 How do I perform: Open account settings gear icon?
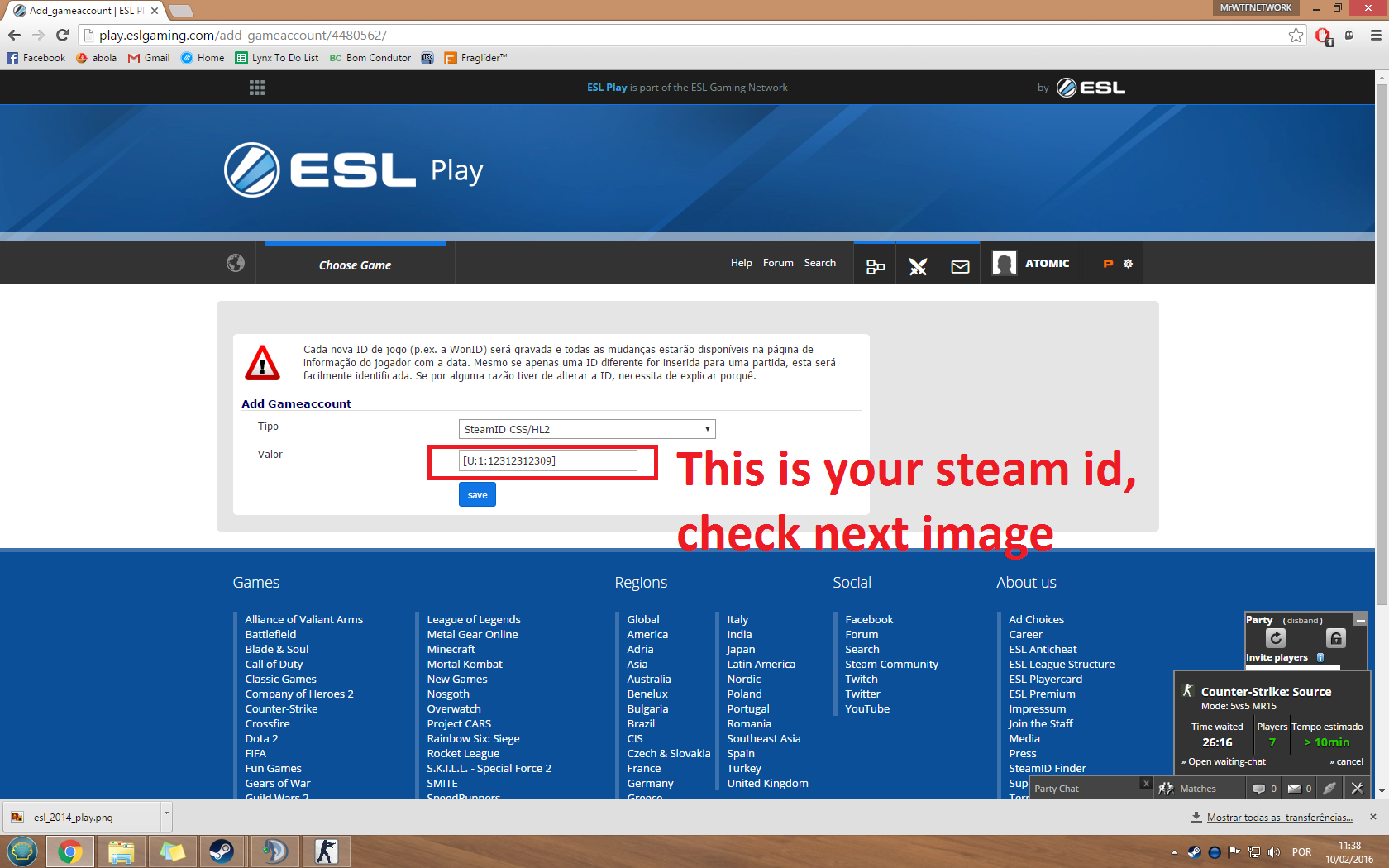pyautogui.click(x=1128, y=264)
